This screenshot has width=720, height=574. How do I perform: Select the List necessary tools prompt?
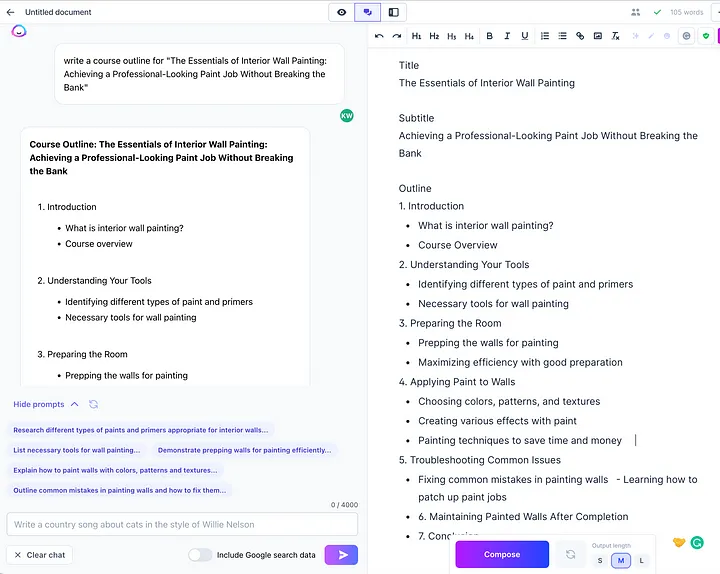pyautogui.click(x=77, y=450)
